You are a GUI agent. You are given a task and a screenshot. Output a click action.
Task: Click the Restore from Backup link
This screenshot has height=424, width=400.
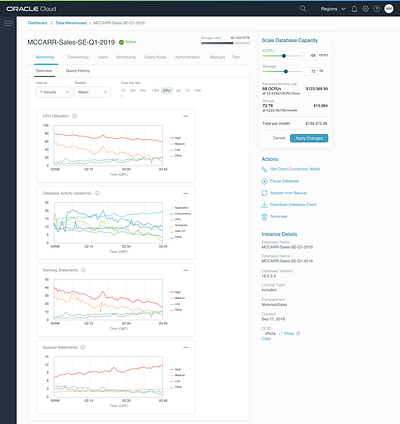pos(288,193)
